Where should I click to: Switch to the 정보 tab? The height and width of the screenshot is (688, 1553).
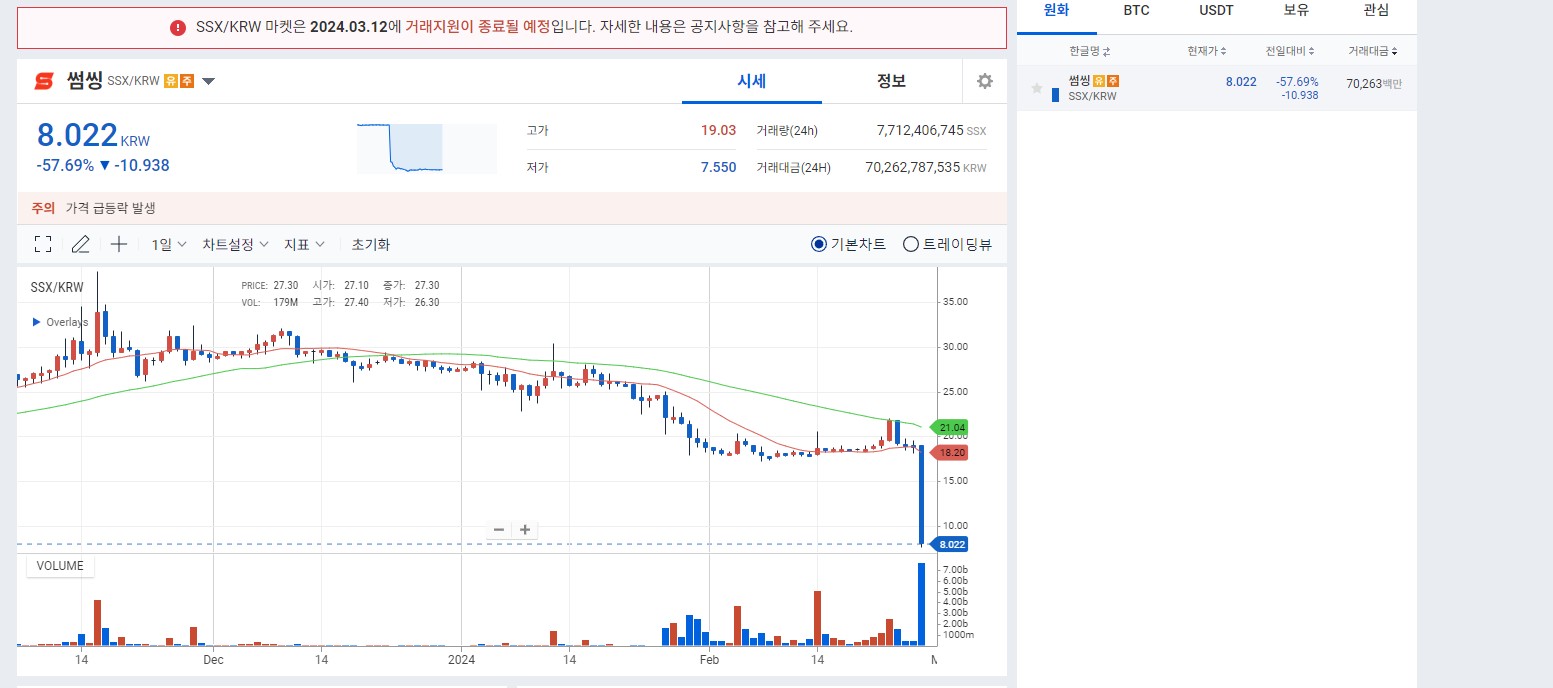[889, 81]
